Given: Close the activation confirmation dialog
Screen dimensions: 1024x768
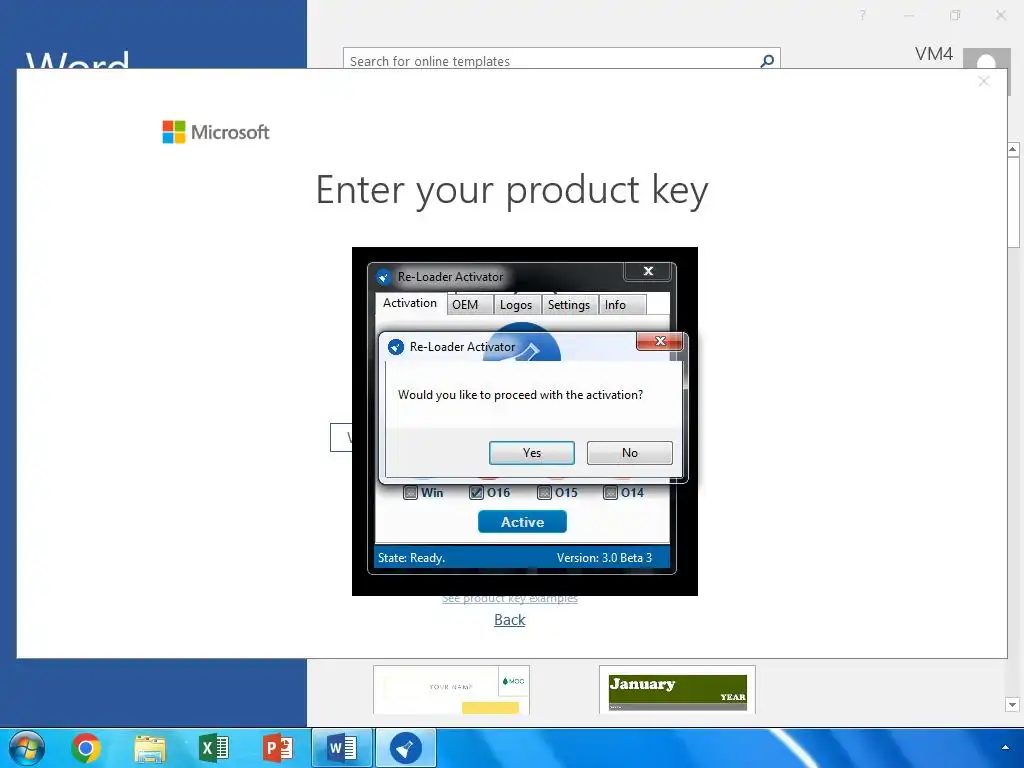Looking at the screenshot, I should [660, 341].
